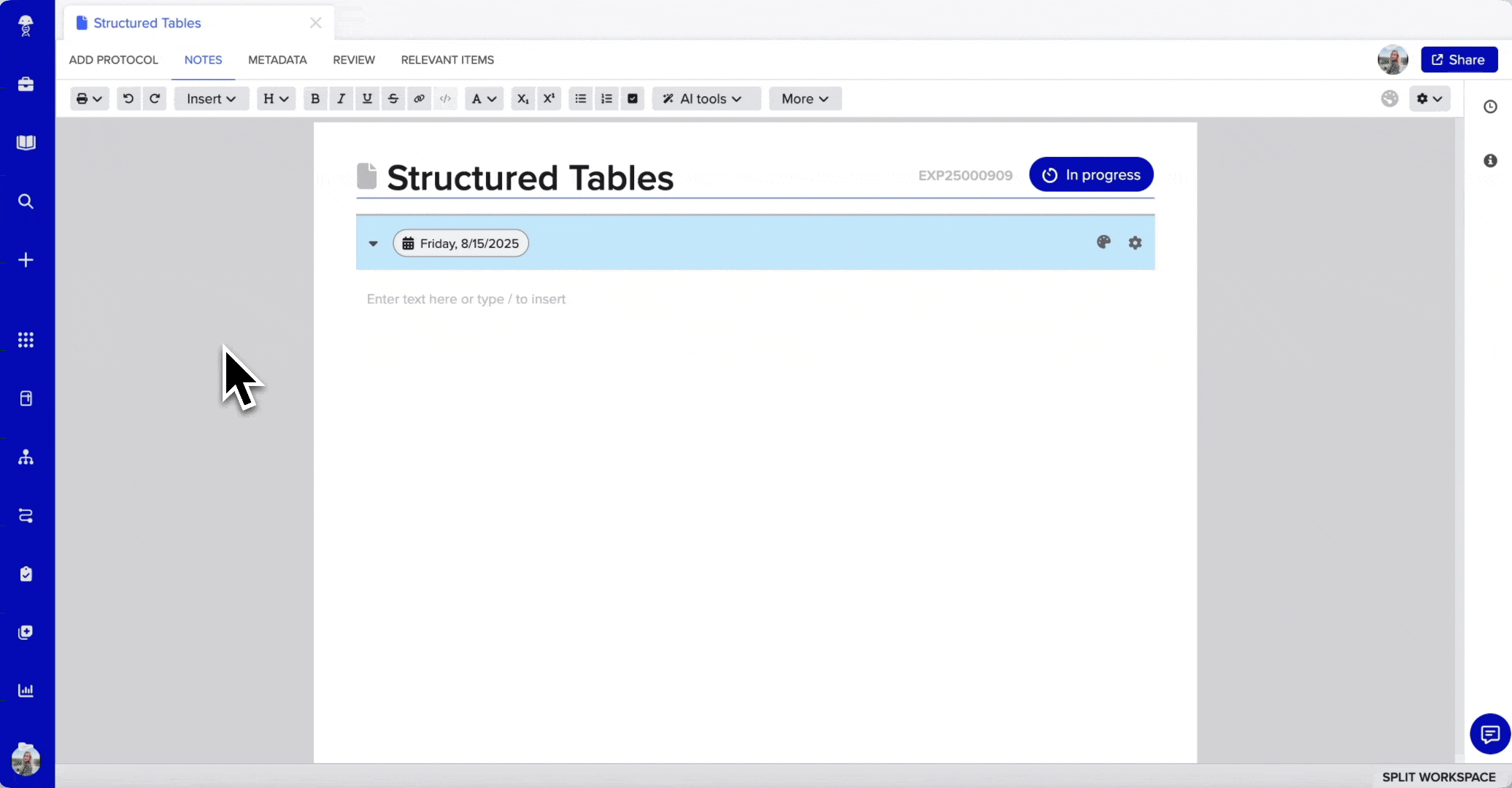Open the search panel in the sidebar
Screen dimensions: 1512x788
click(26, 201)
